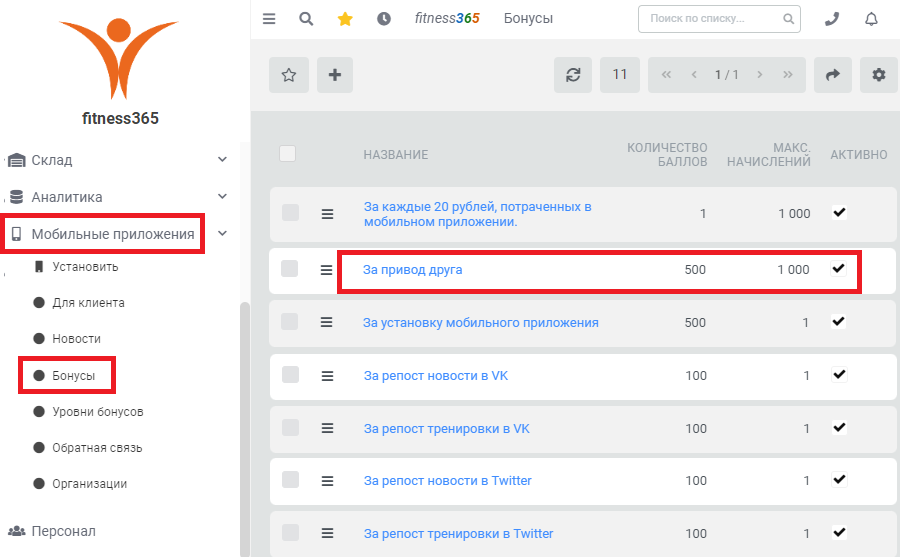900x557 pixels.
Task: Click the magnifier search icon in the top bar
Action: coord(307,19)
